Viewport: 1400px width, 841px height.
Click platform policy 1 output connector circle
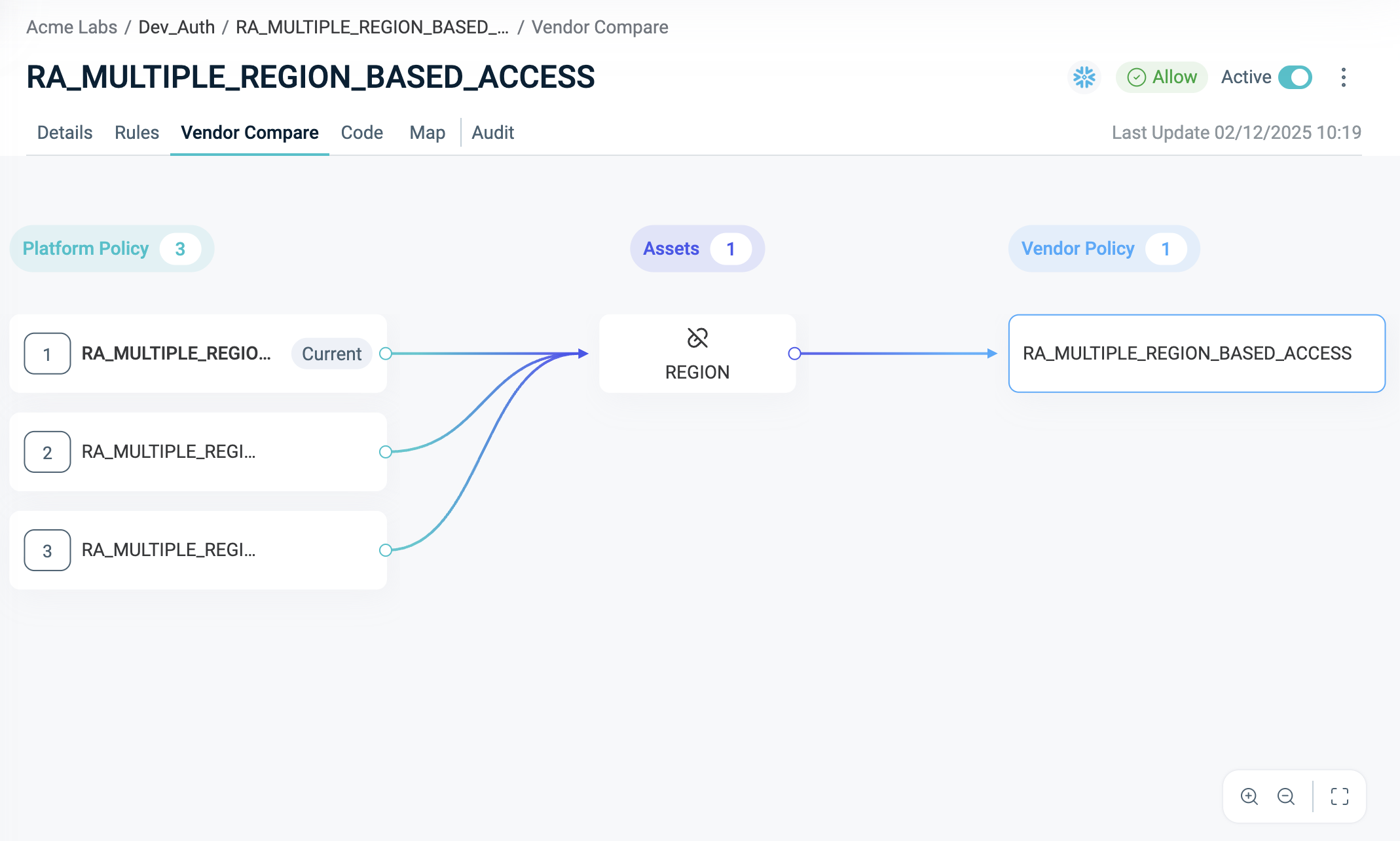(386, 354)
